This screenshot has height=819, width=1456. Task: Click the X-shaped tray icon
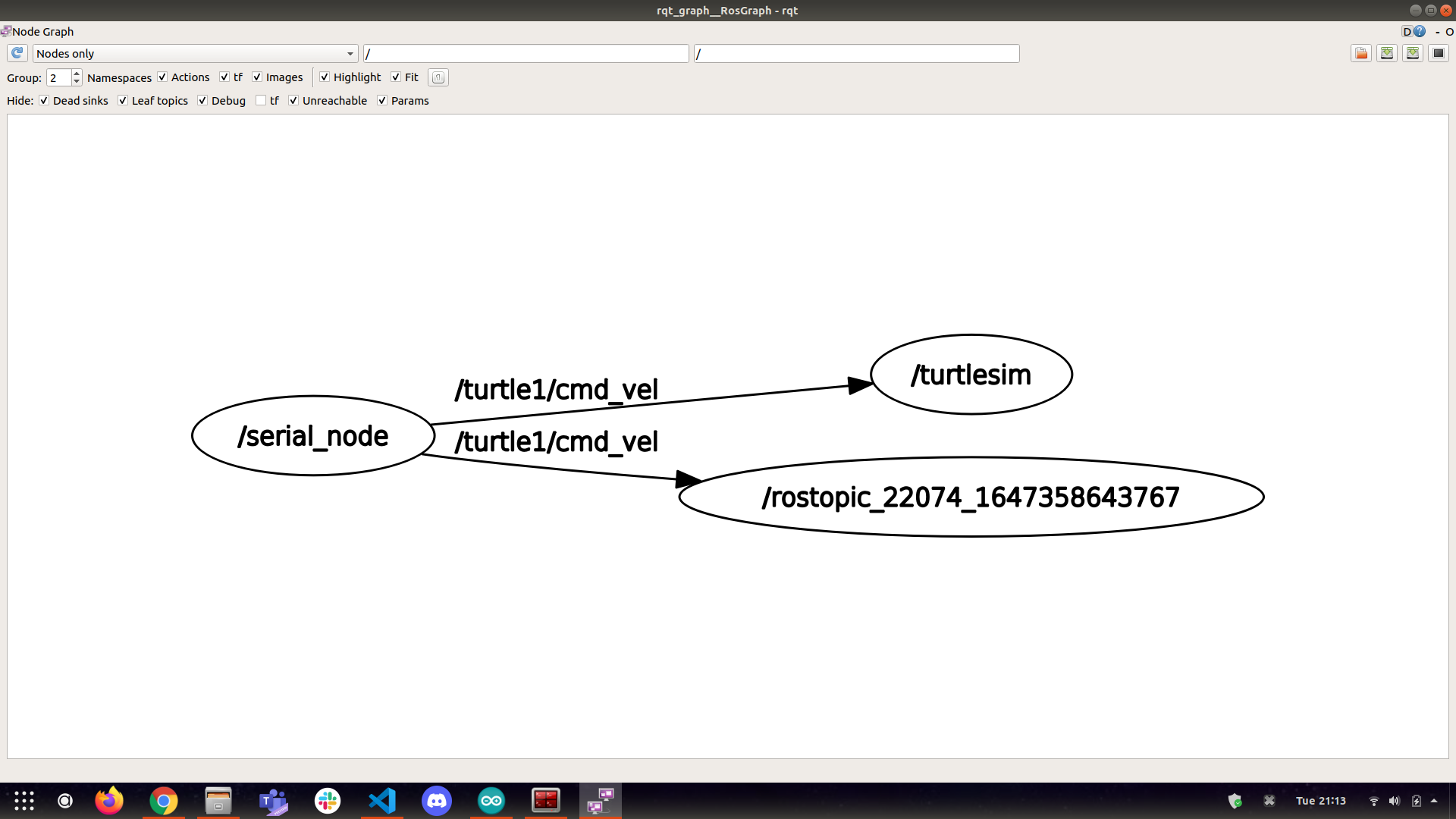click(1269, 801)
